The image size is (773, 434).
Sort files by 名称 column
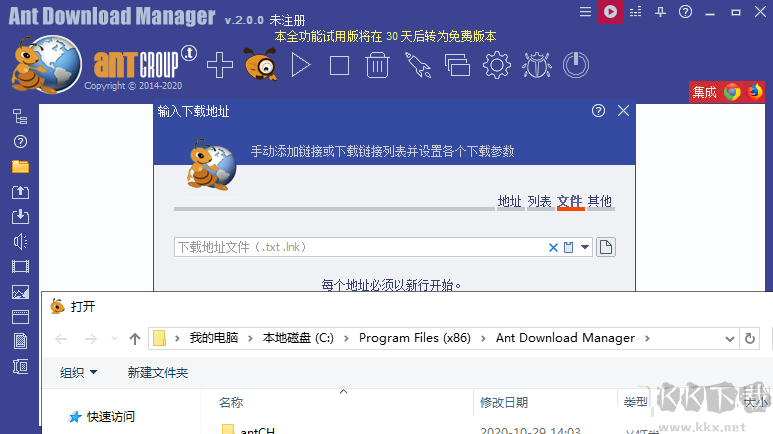pos(231,402)
